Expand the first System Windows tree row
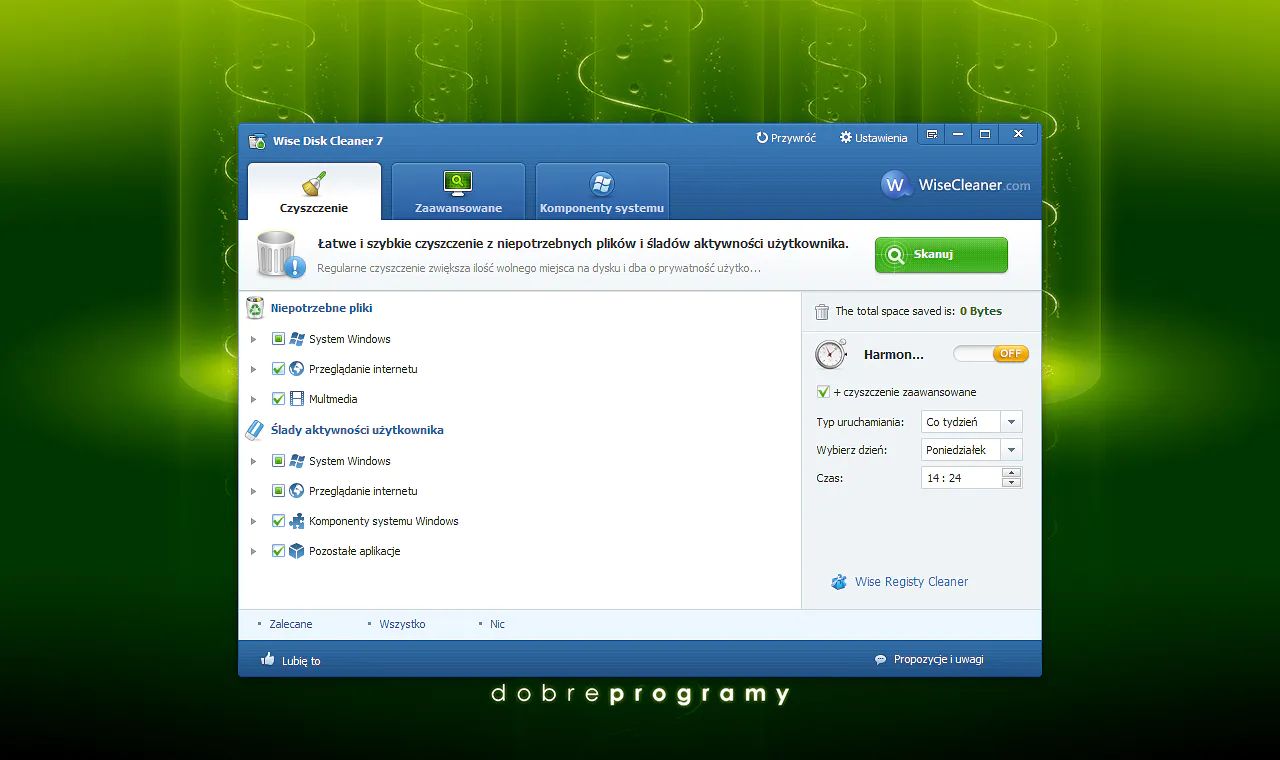This screenshot has height=760, width=1280. pos(254,339)
